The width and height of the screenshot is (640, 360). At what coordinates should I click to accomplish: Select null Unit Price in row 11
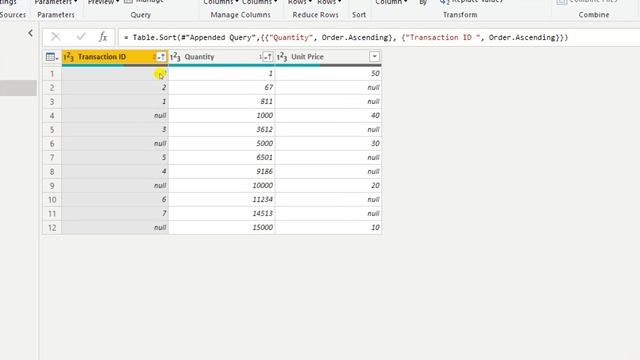328,213
